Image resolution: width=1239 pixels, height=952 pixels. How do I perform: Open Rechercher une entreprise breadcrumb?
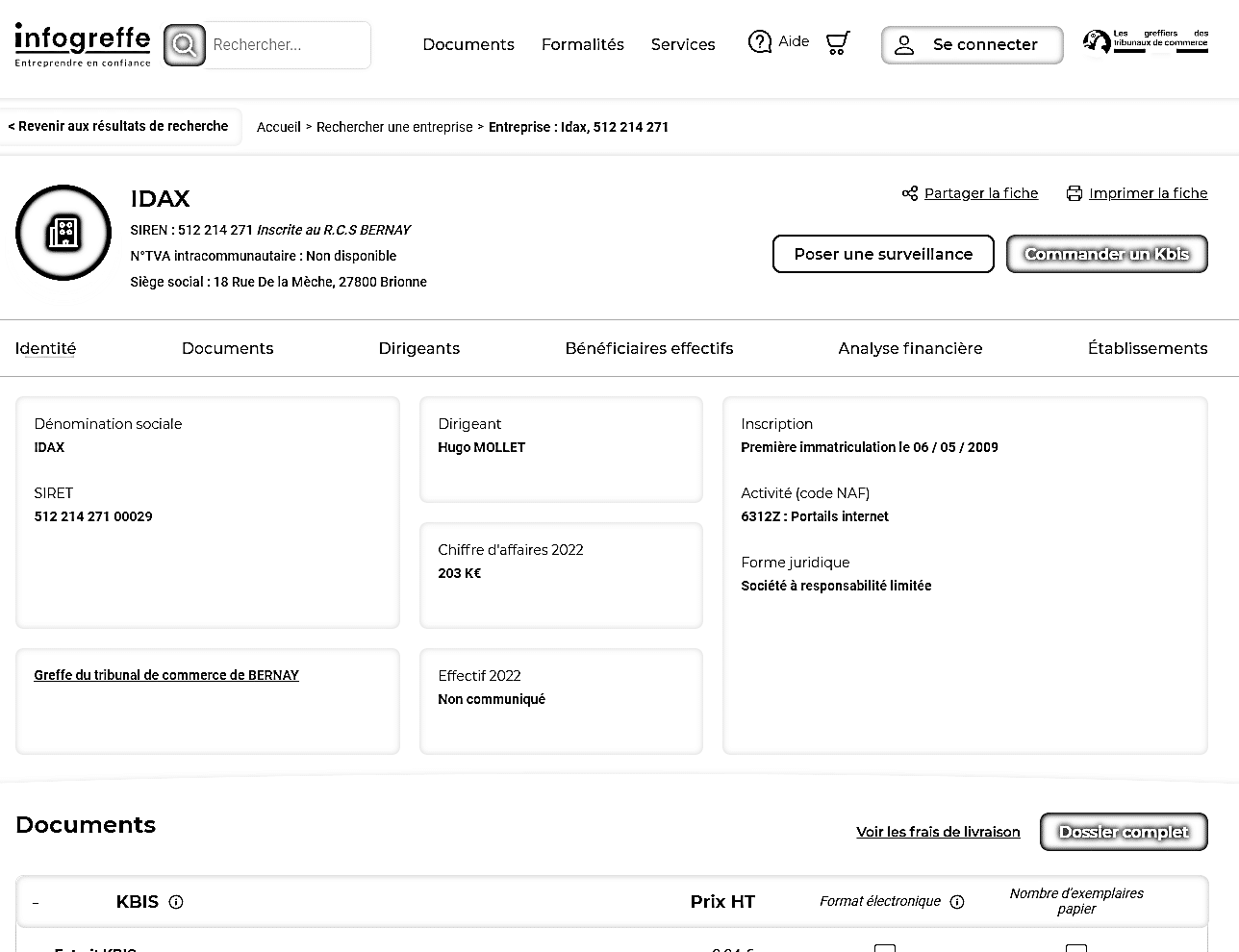pyautogui.click(x=394, y=127)
